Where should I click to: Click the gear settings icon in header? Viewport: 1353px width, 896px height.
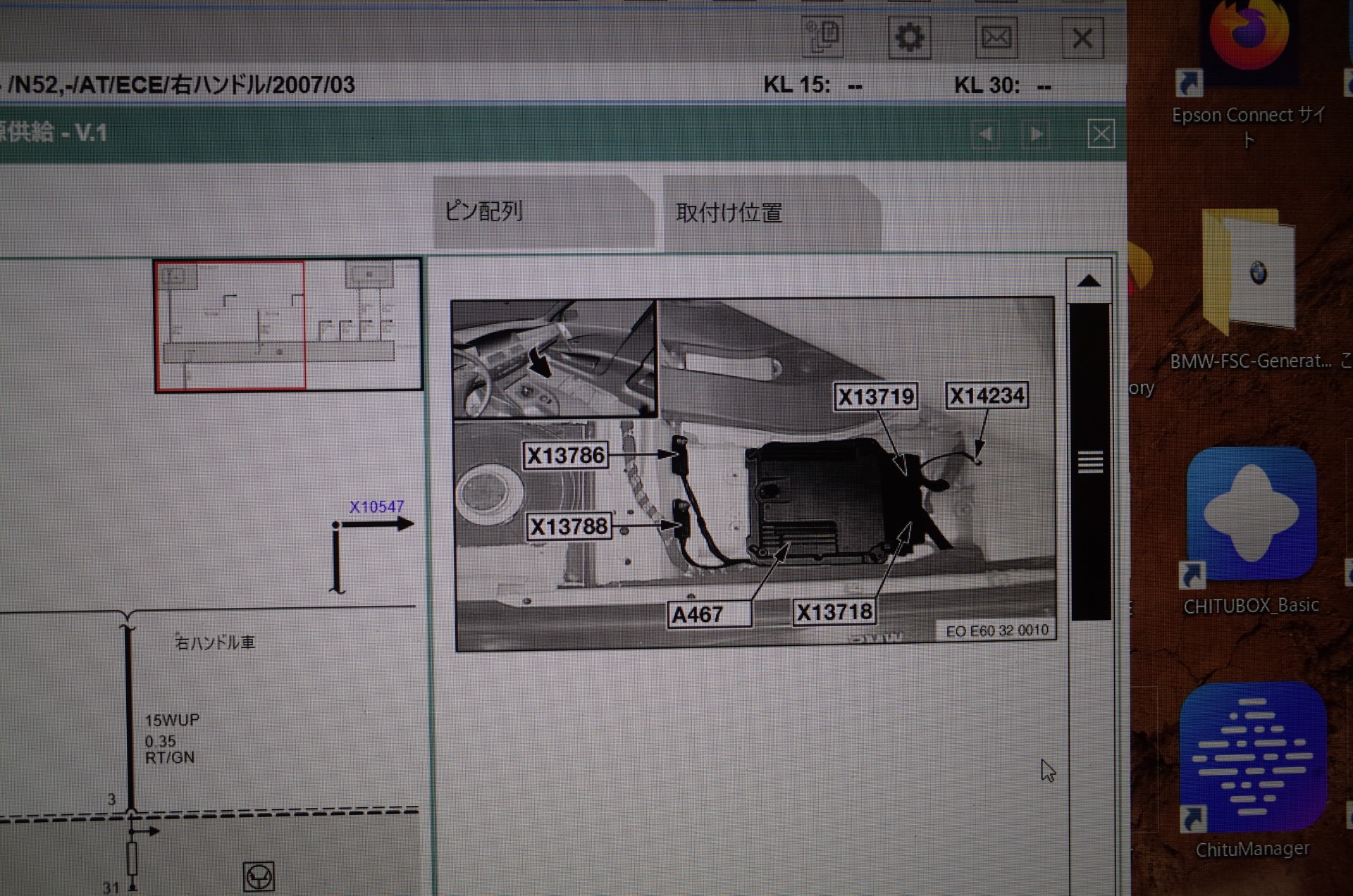pos(909,37)
